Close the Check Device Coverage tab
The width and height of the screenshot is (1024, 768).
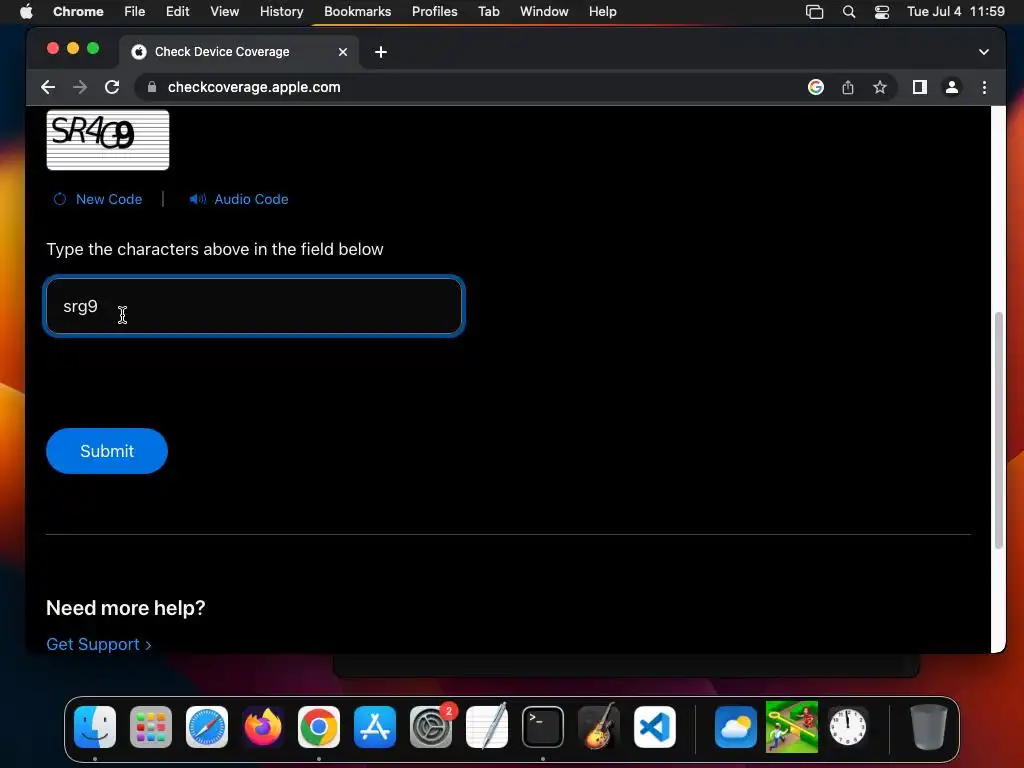[x=343, y=52]
